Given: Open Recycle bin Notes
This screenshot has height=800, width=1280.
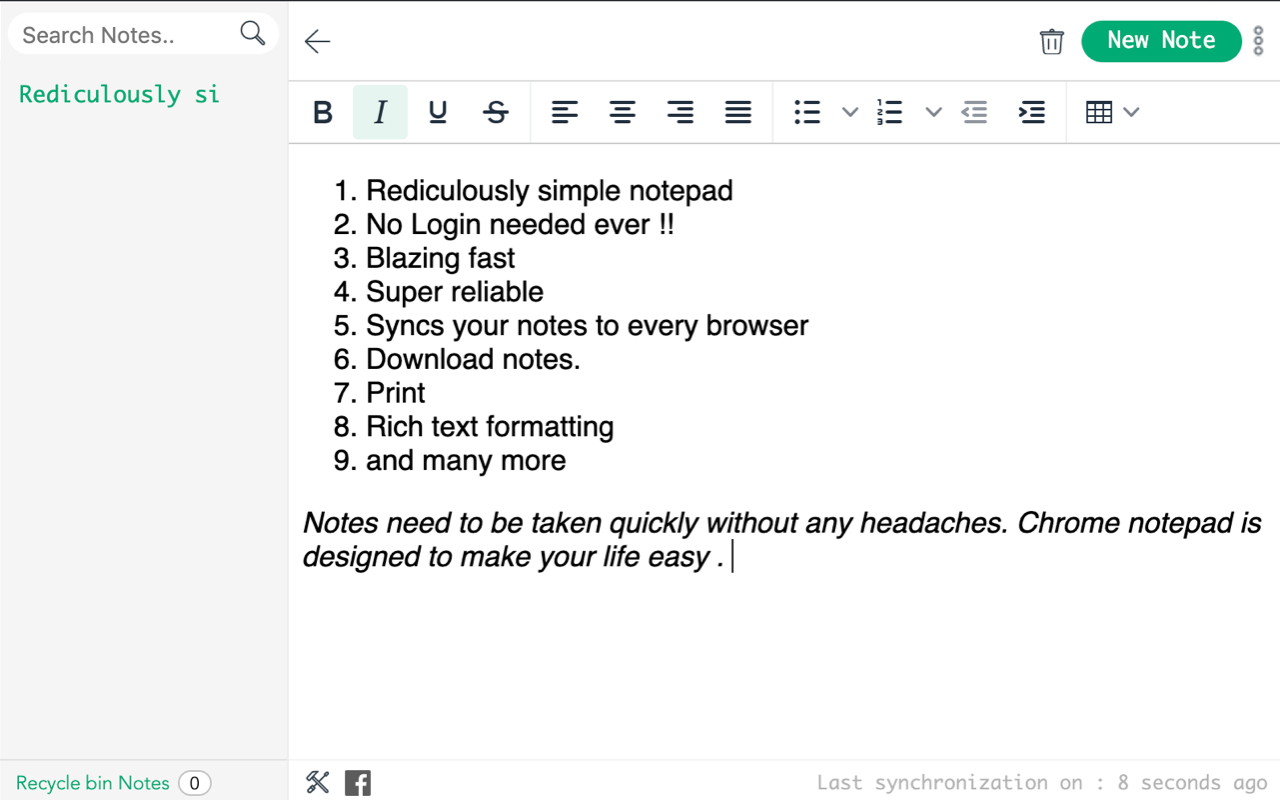Looking at the screenshot, I should pyautogui.click(x=93, y=783).
